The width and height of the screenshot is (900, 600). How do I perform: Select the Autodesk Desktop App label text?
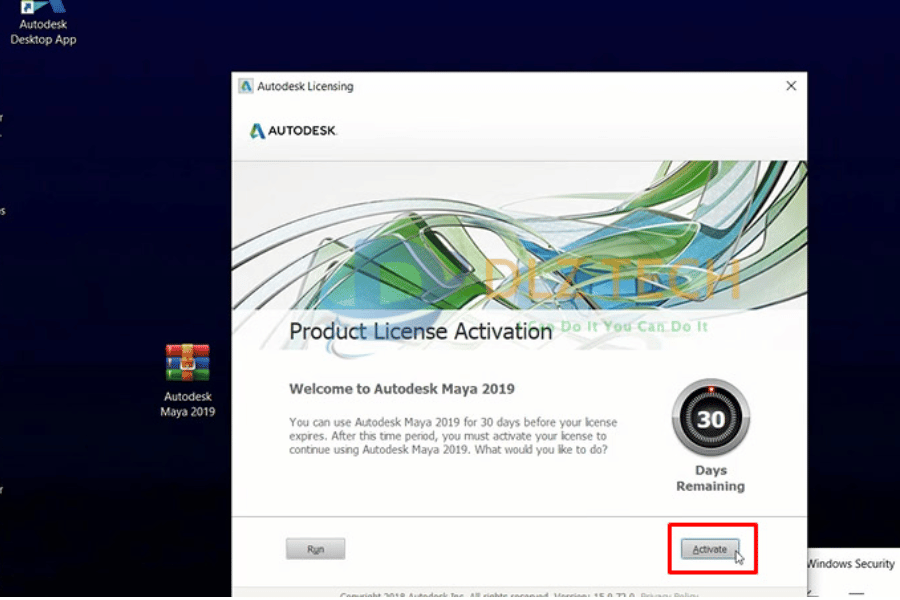coord(43,32)
